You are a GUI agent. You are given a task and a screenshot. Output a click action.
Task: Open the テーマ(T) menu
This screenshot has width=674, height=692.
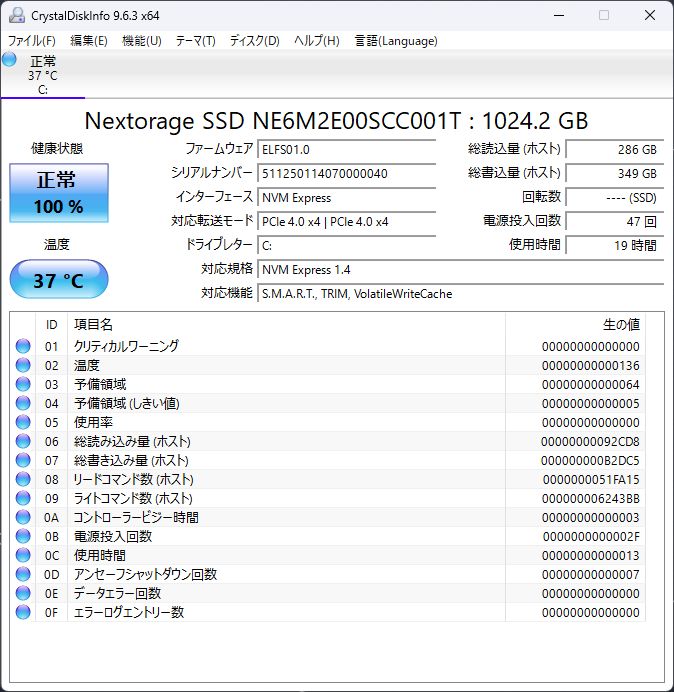[x=195, y=41]
